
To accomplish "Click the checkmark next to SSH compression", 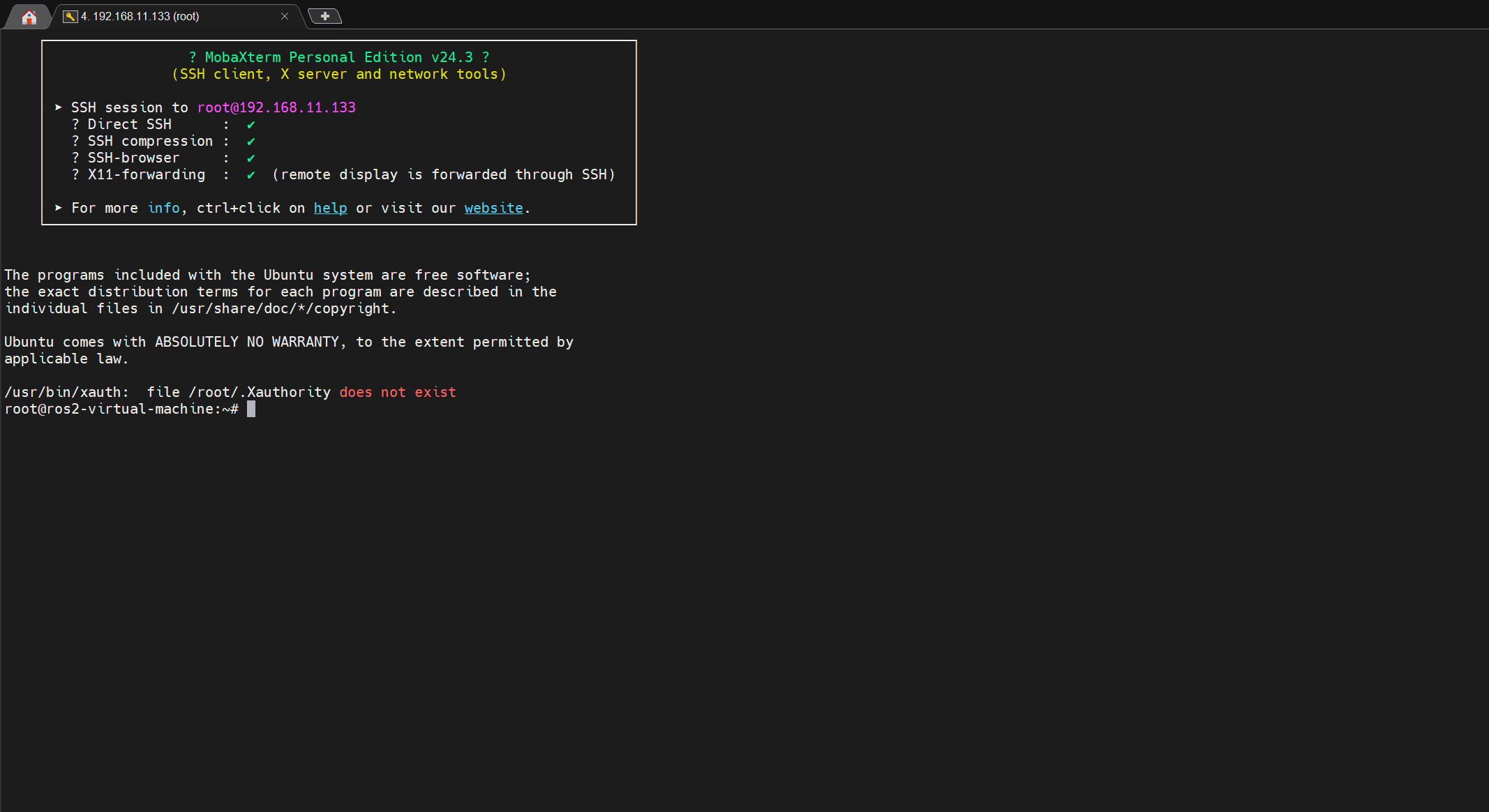I will pyautogui.click(x=251, y=142).
